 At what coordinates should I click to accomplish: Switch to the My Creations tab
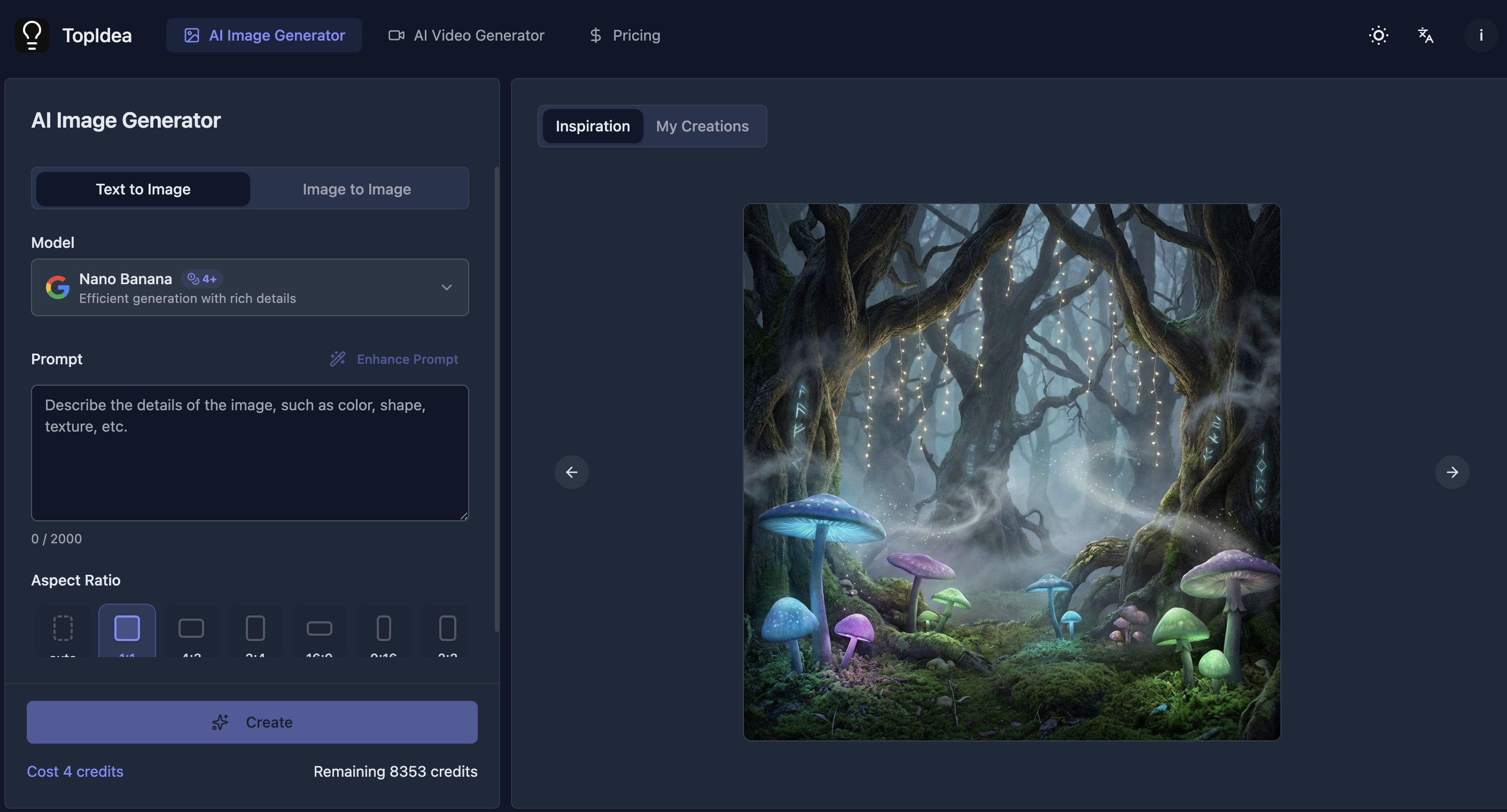pyautogui.click(x=702, y=126)
